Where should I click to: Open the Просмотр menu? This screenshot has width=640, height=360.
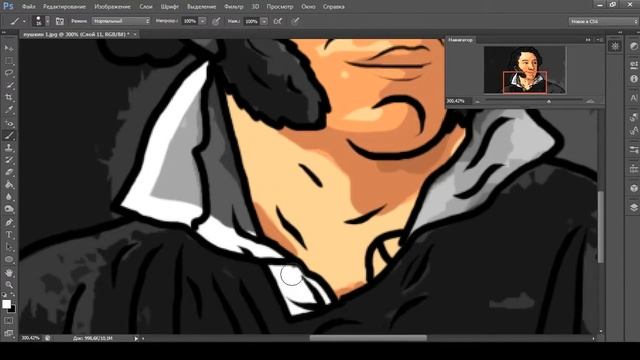tap(280, 7)
